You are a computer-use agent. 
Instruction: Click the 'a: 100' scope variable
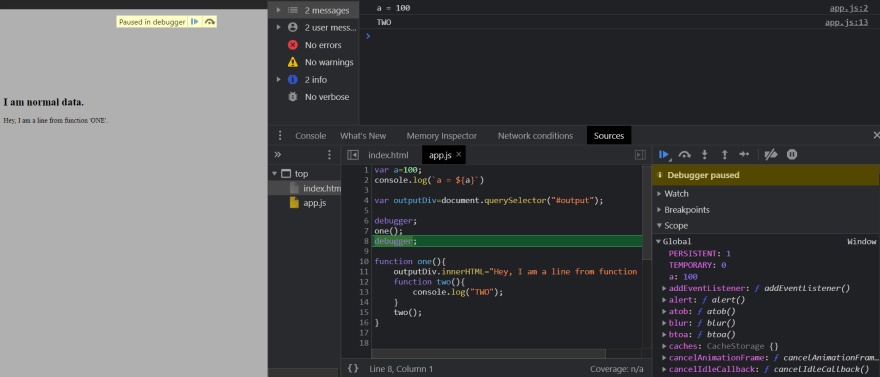683,277
